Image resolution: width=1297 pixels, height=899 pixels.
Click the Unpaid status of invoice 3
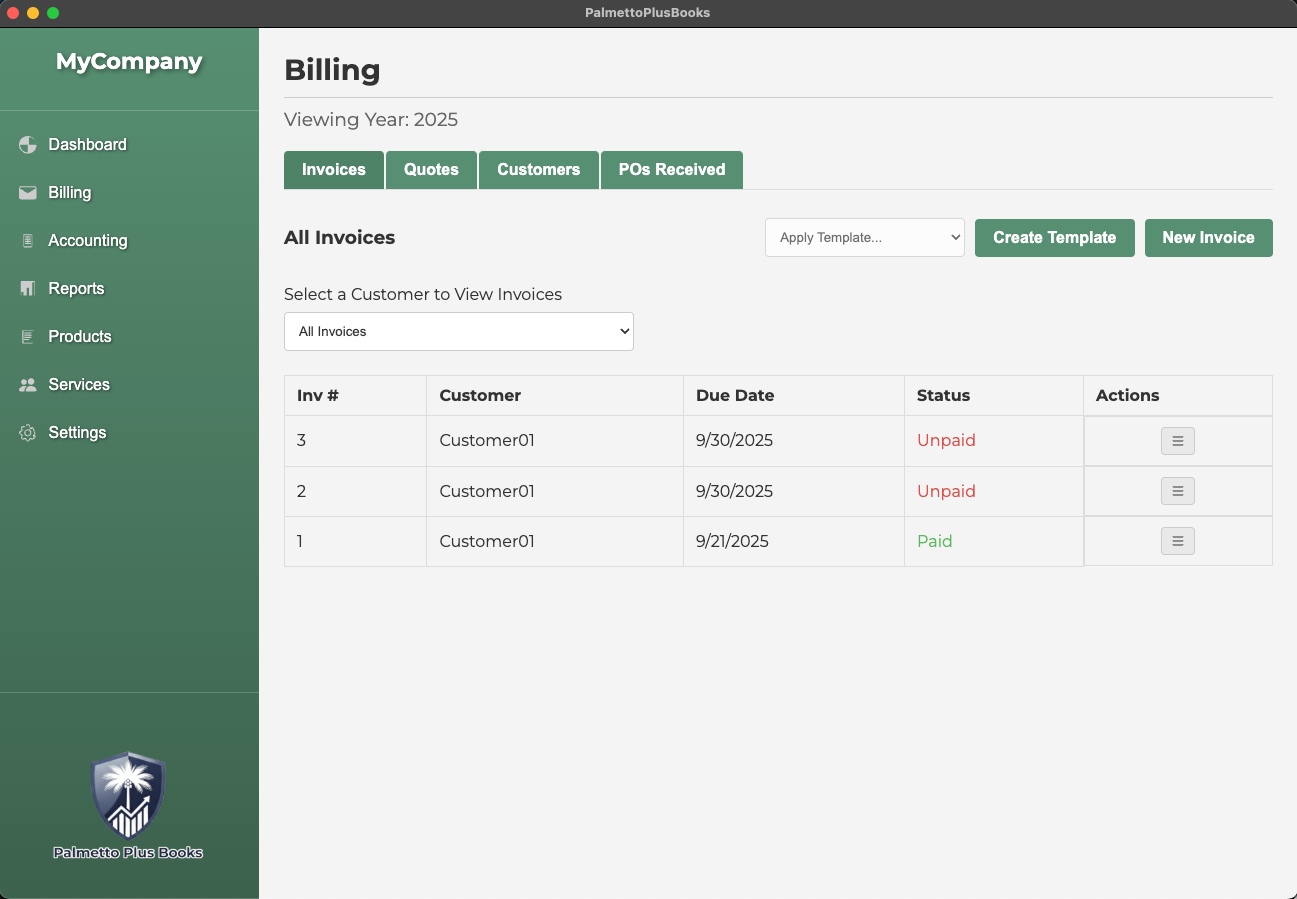click(946, 441)
